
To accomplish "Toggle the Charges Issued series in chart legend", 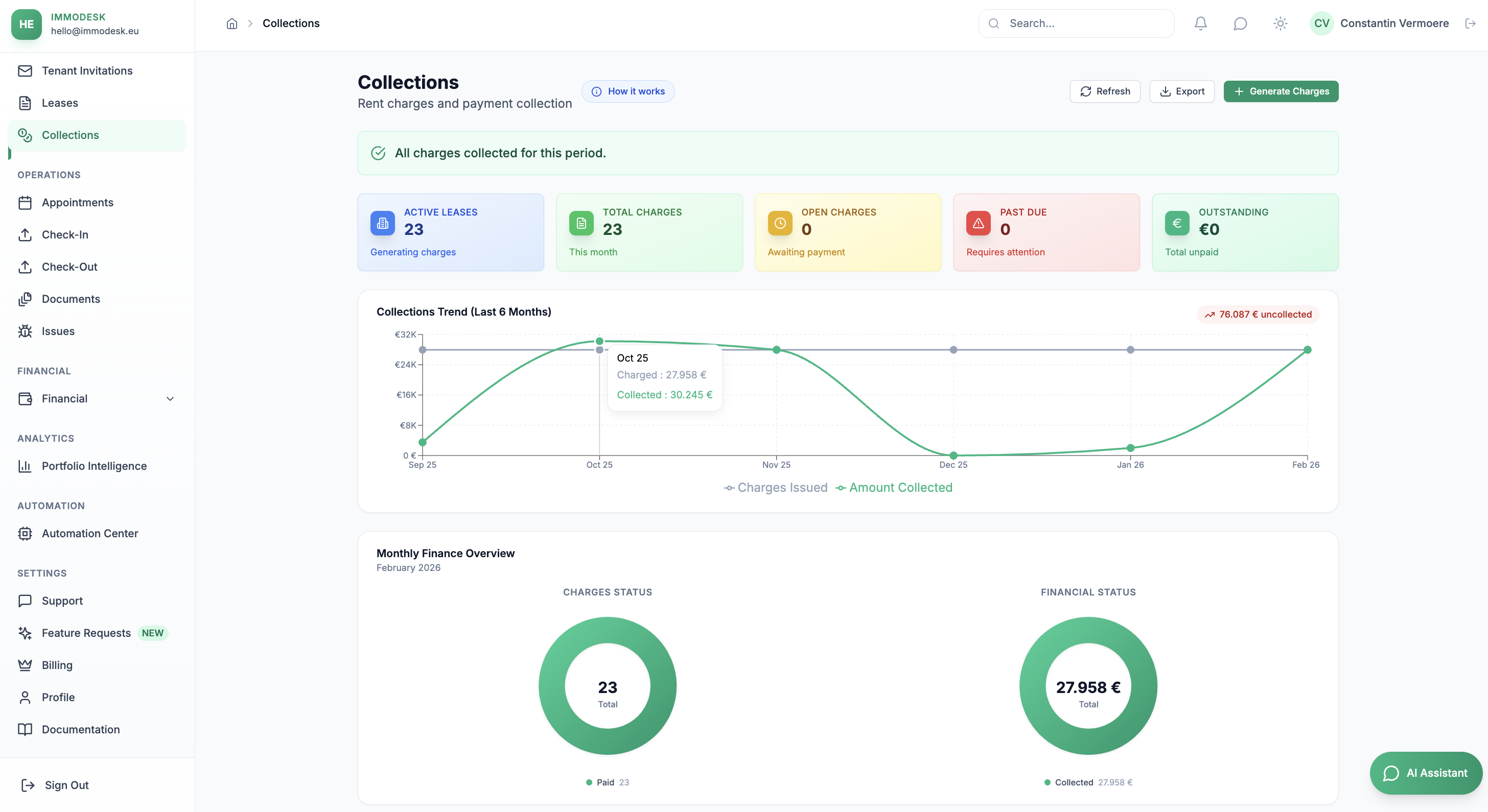I will coord(776,488).
